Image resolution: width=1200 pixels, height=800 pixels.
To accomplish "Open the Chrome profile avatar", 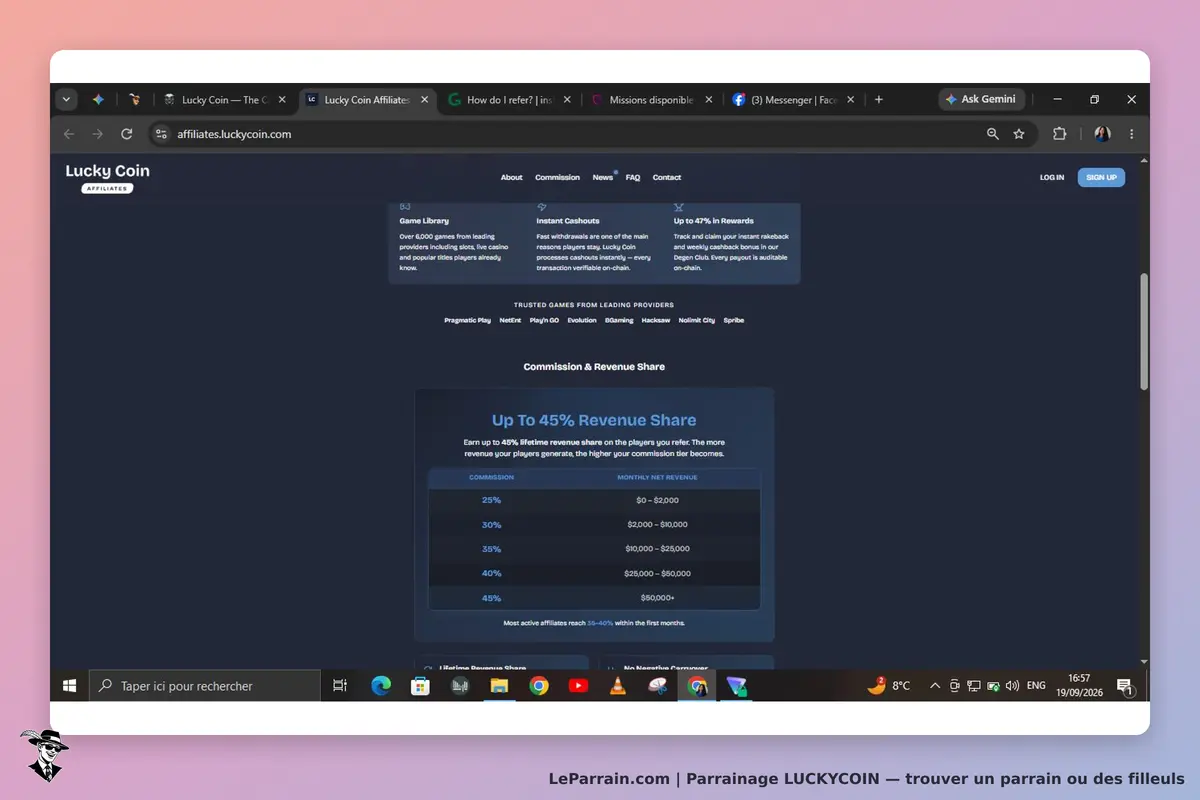I will [x=1102, y=134].
